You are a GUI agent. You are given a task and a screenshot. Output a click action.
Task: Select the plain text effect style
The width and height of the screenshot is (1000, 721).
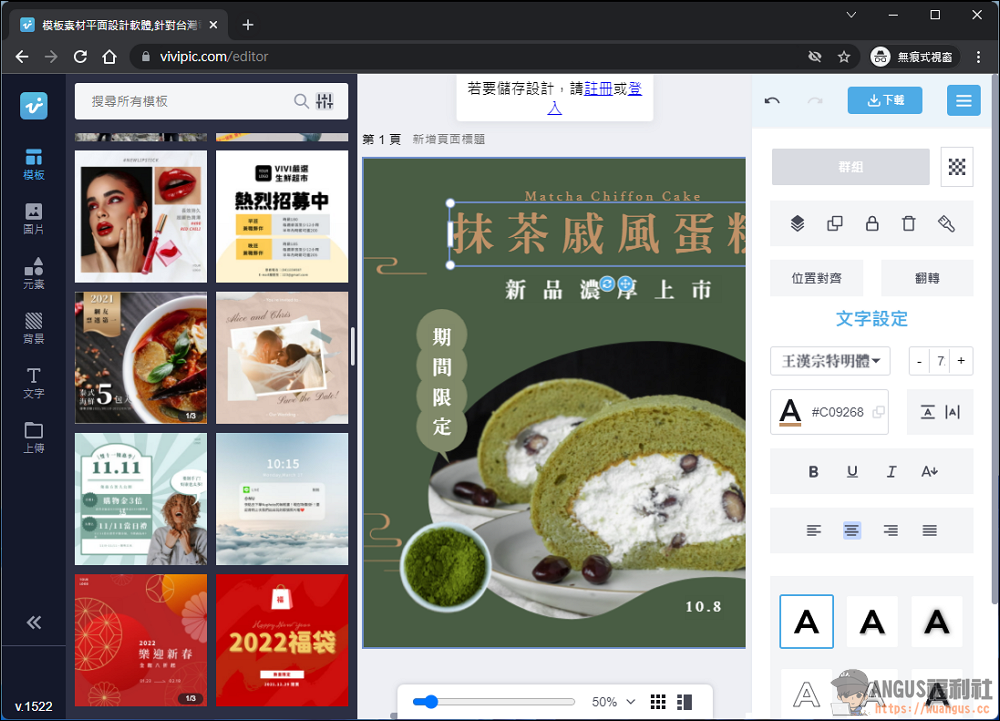click(806, 622)
